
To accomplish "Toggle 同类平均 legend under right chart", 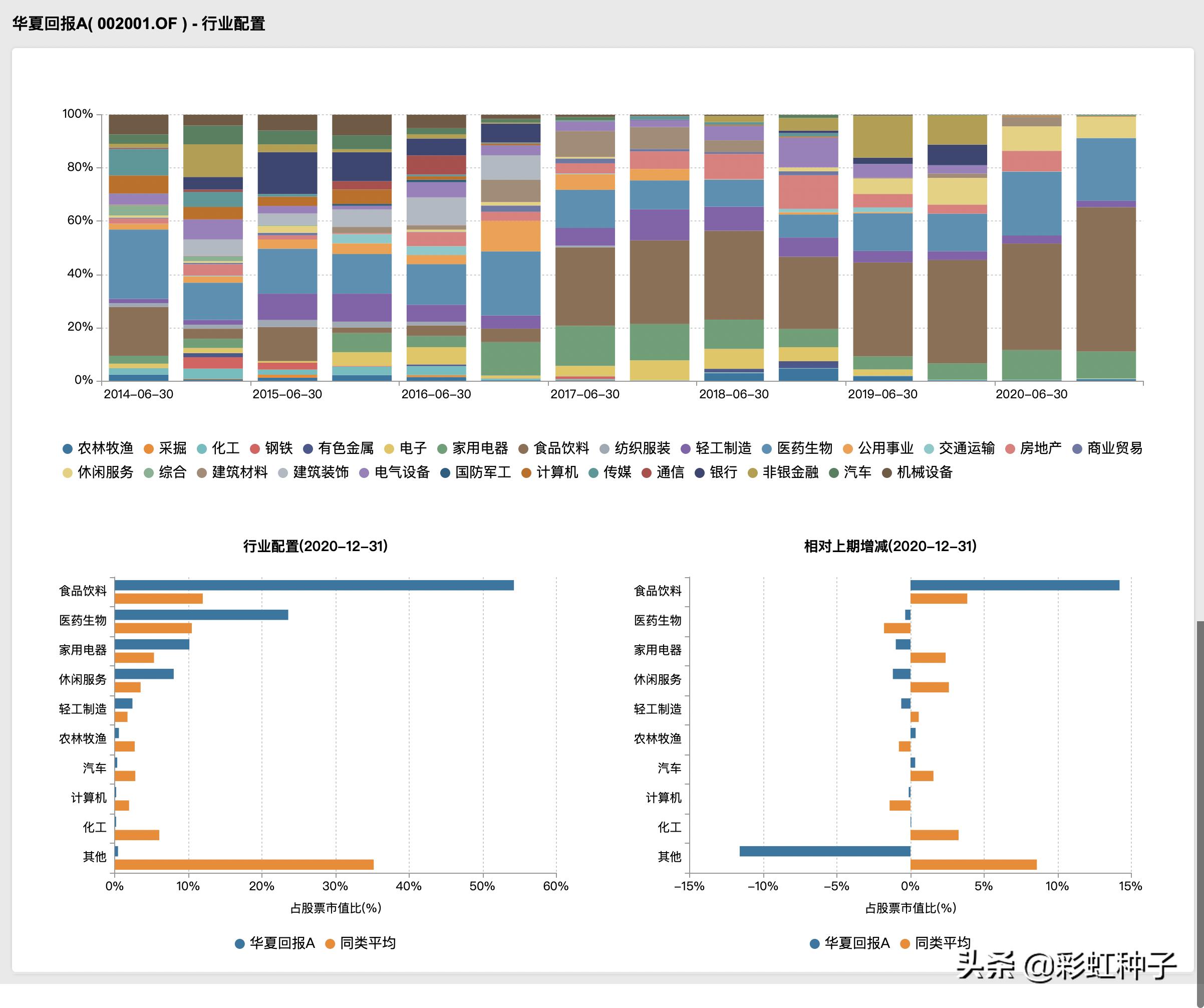I will 942,943.
